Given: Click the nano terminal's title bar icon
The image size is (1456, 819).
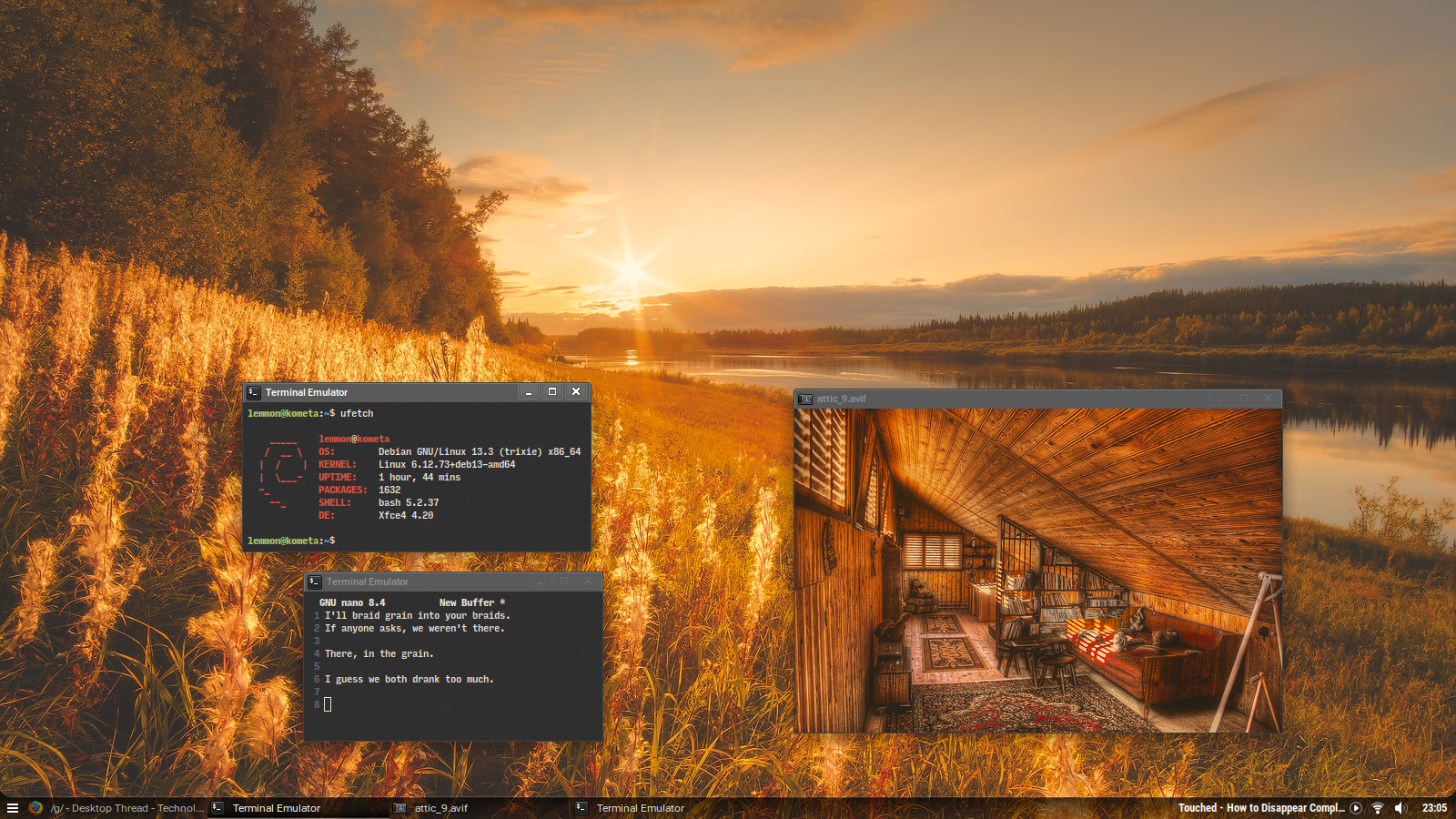Looking at the screenshot, I should pos(315,581).
